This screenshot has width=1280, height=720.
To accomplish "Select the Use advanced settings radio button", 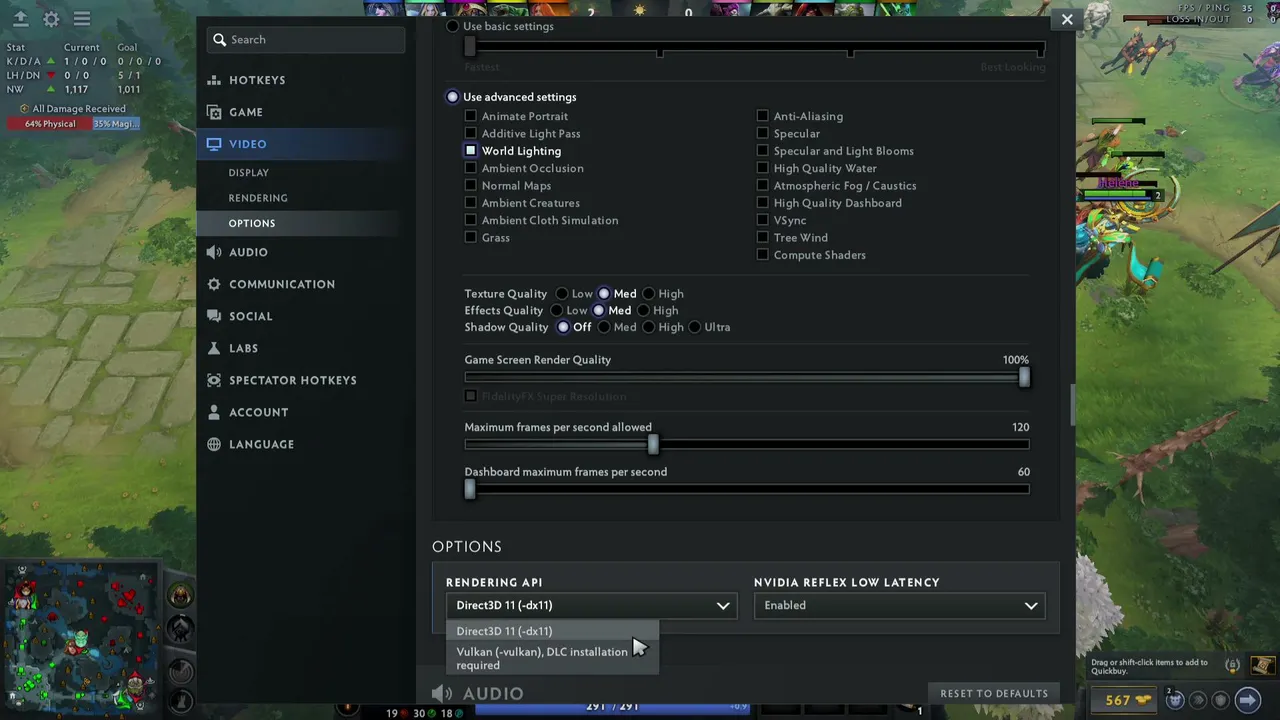I will point(453,97).
